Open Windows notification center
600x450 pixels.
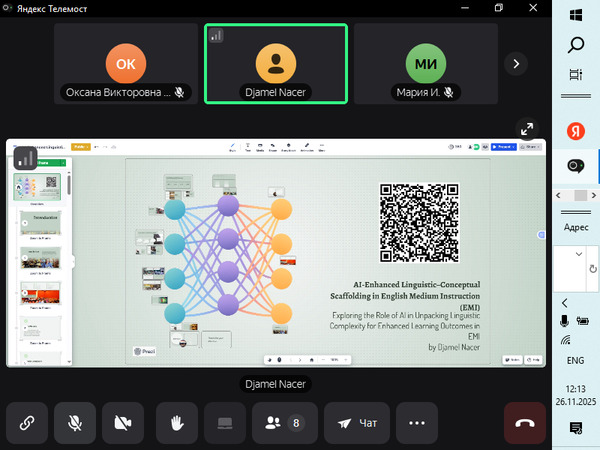point(576,428)
